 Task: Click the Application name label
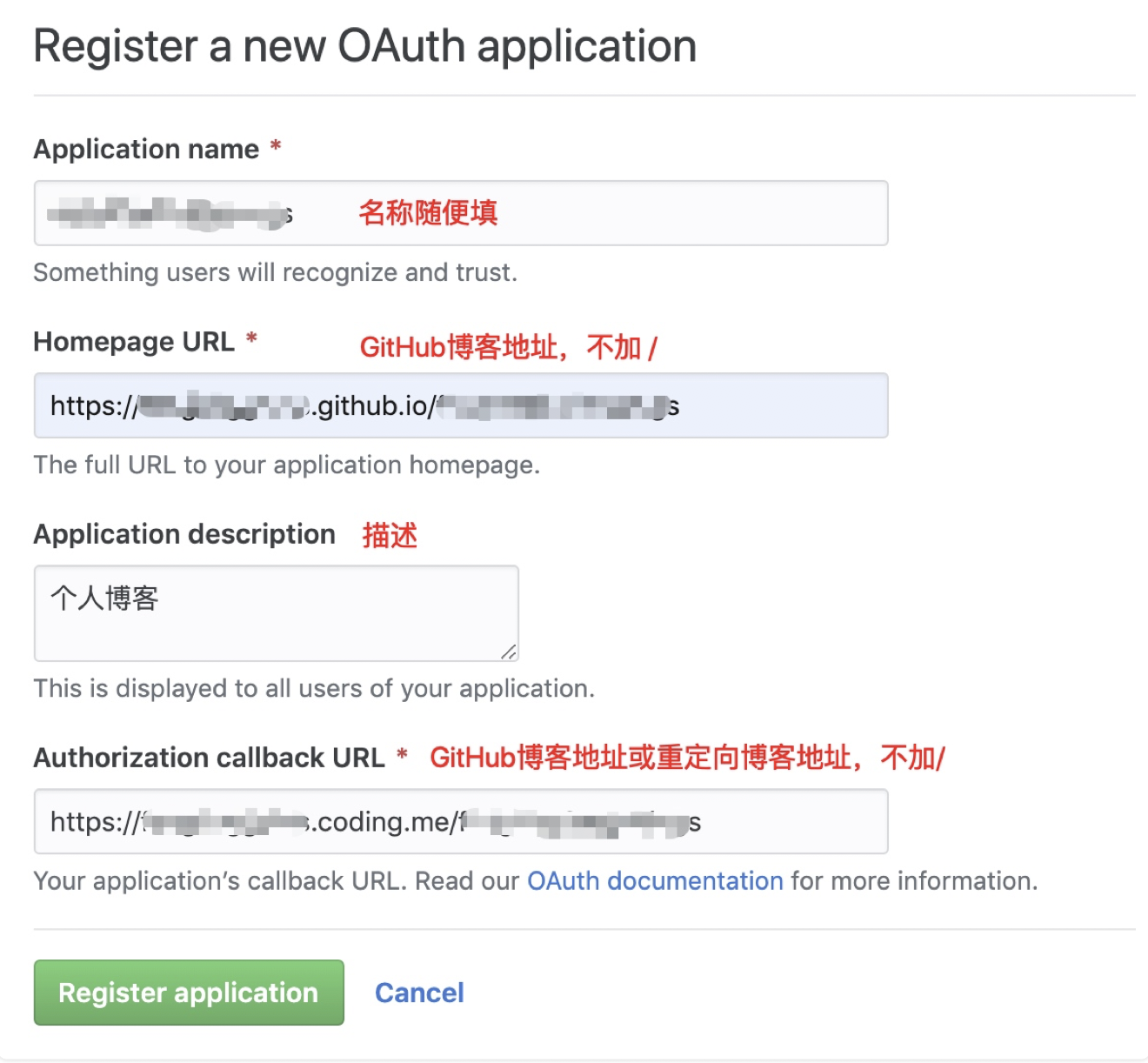pos(145,149)
